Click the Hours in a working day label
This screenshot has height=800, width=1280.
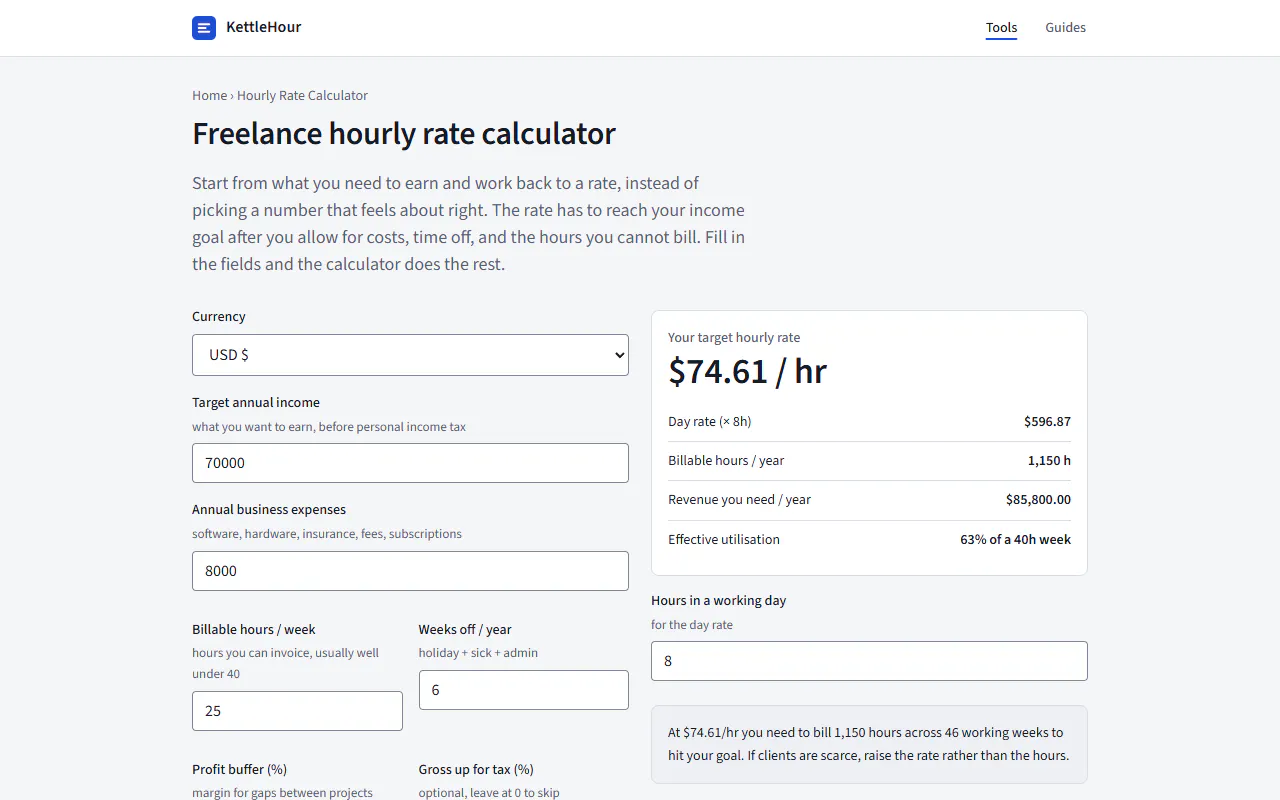(x=718, y=601)
